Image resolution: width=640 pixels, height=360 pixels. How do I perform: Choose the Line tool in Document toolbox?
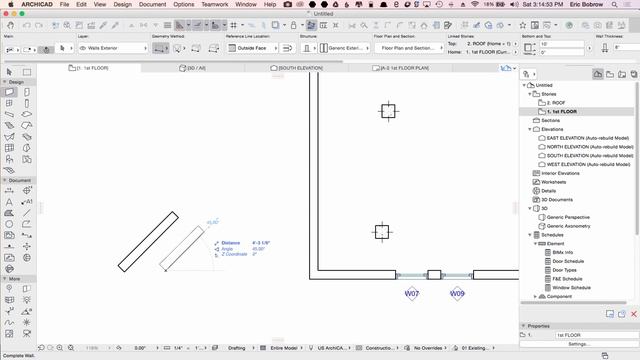click(27, 213)
